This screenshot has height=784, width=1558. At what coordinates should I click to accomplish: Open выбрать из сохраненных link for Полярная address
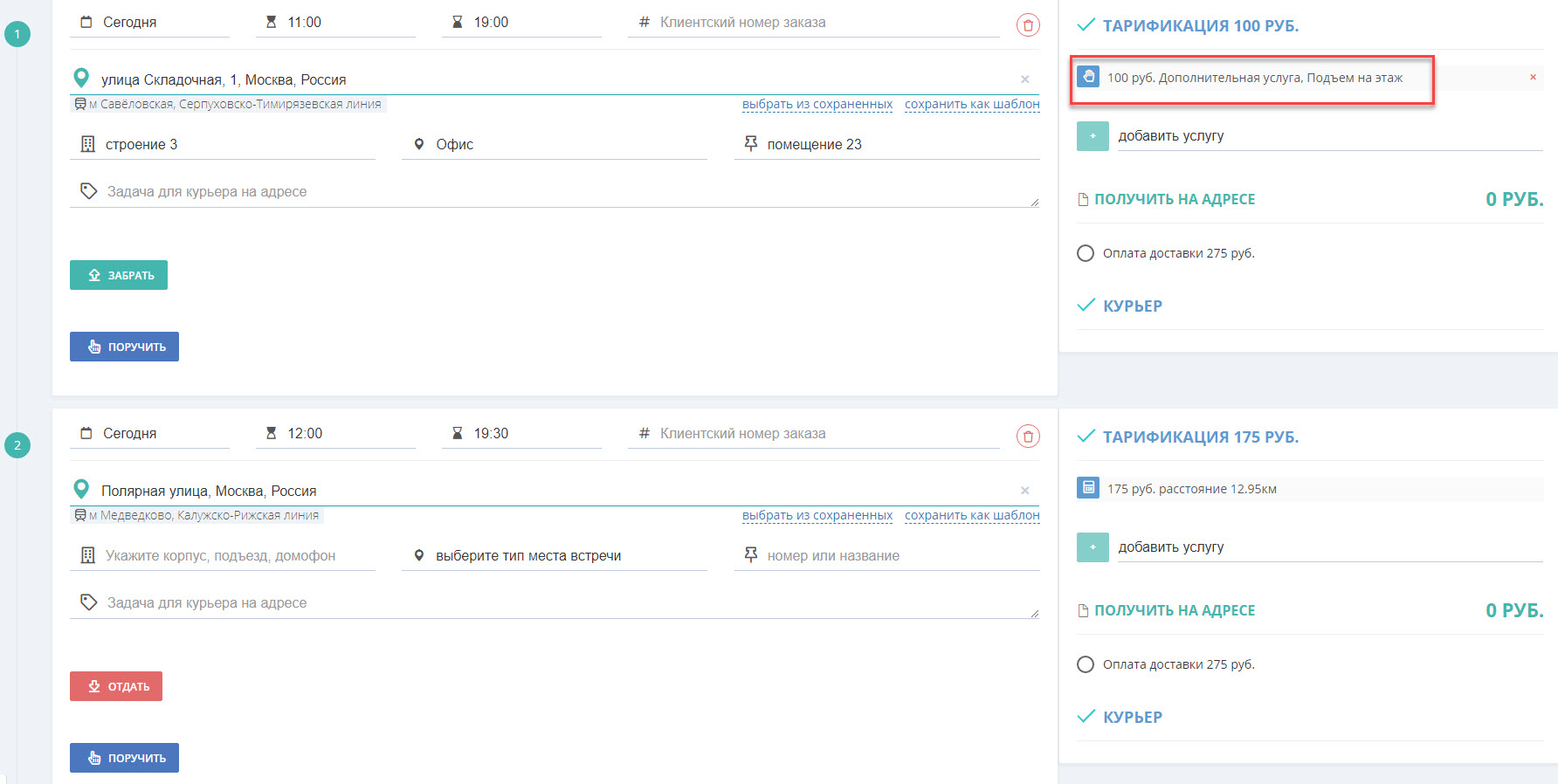[x=817, y=515]
